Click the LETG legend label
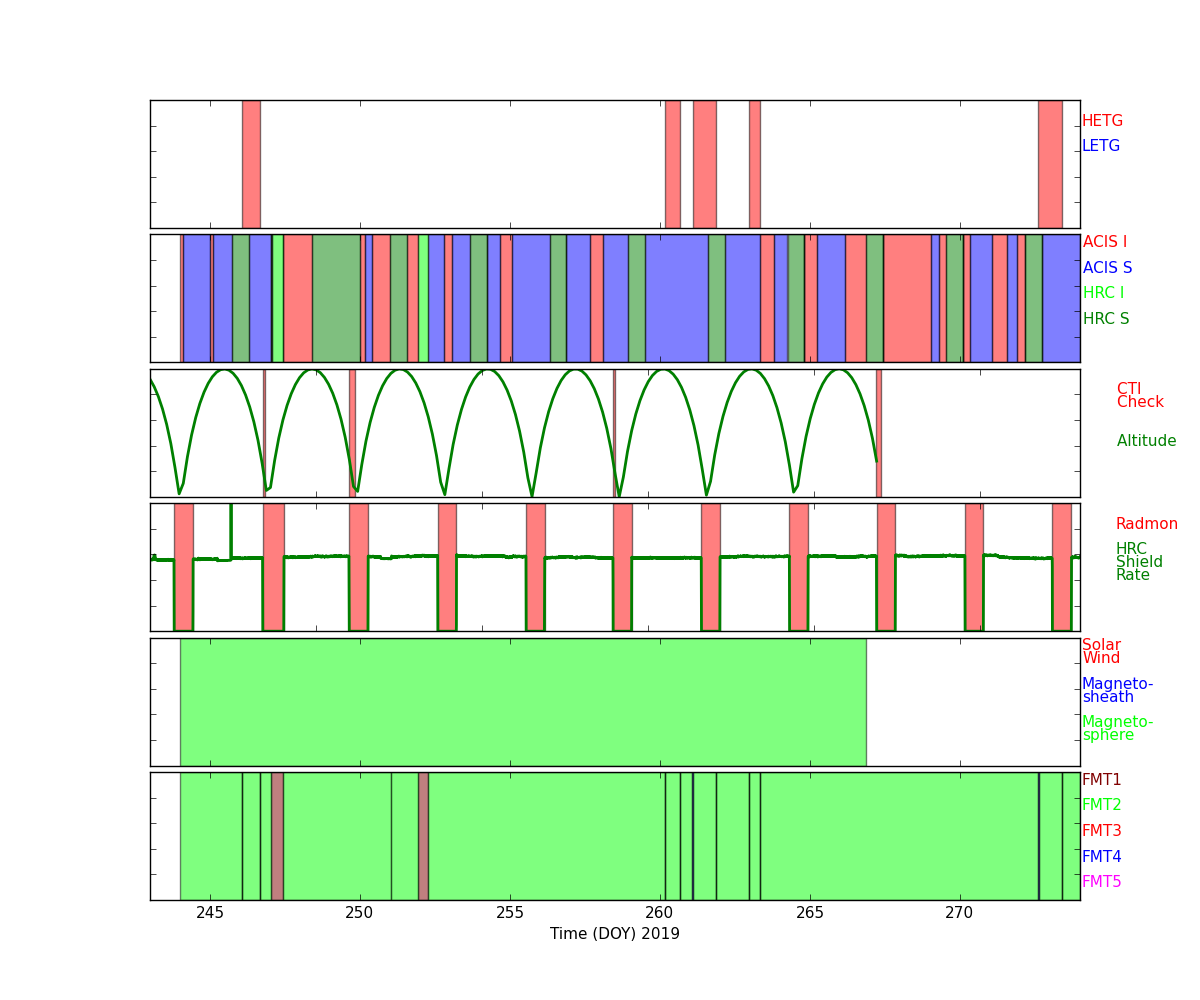Screen dimensions: 1200x1000 (1100, 146)
